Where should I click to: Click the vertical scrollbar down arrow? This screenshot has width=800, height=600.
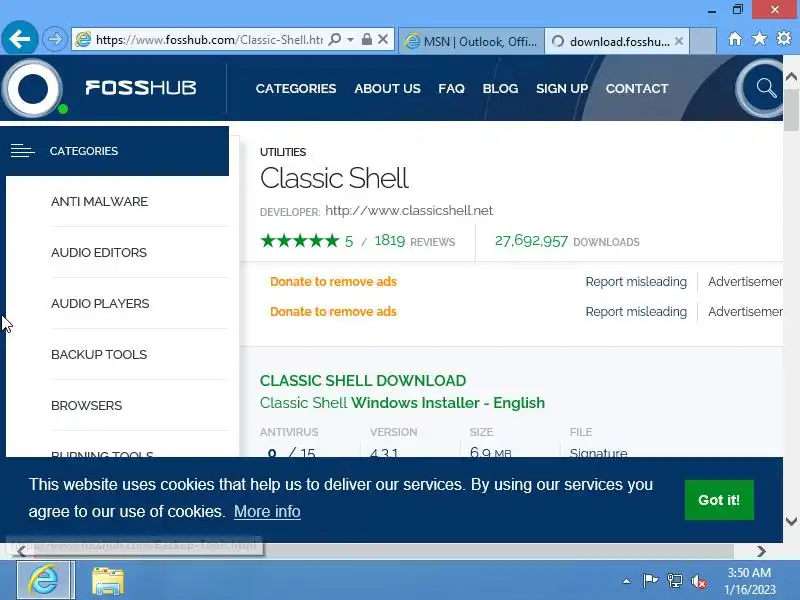click(791, 521)
